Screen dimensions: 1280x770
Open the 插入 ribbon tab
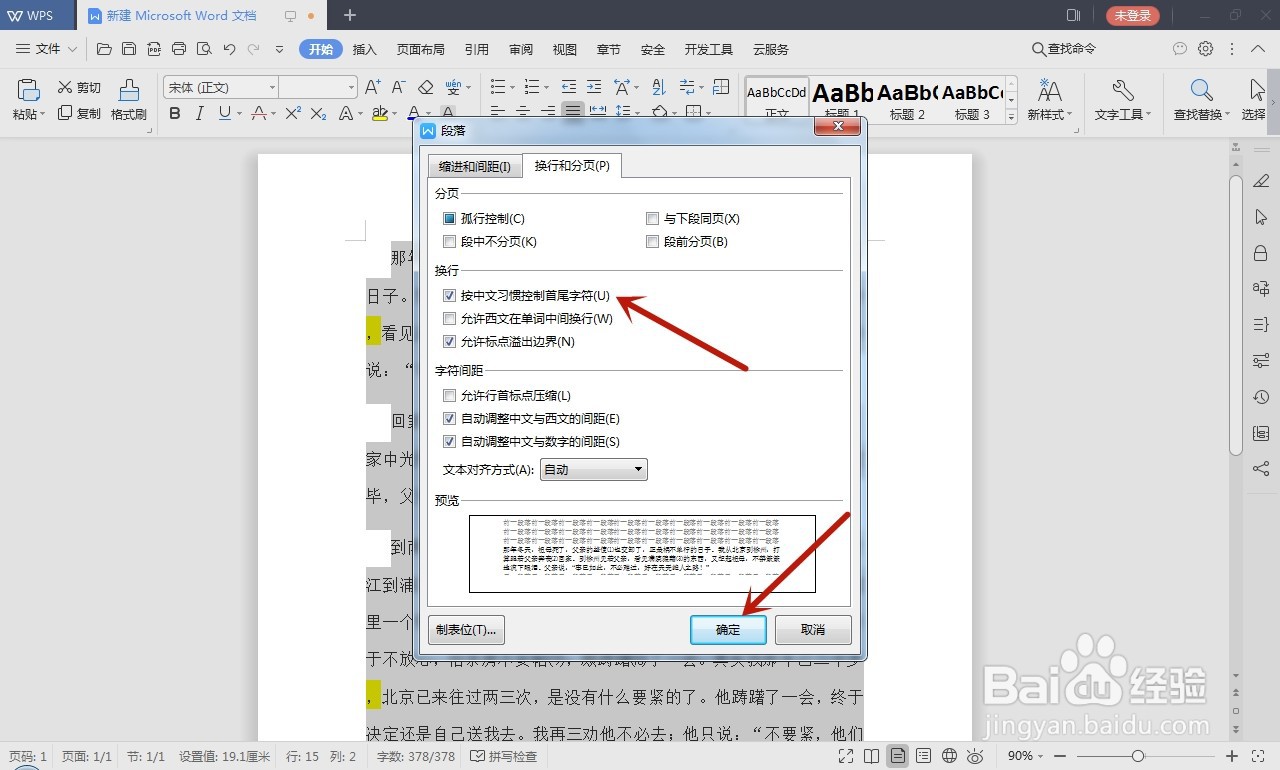click(x=365, y=49)
